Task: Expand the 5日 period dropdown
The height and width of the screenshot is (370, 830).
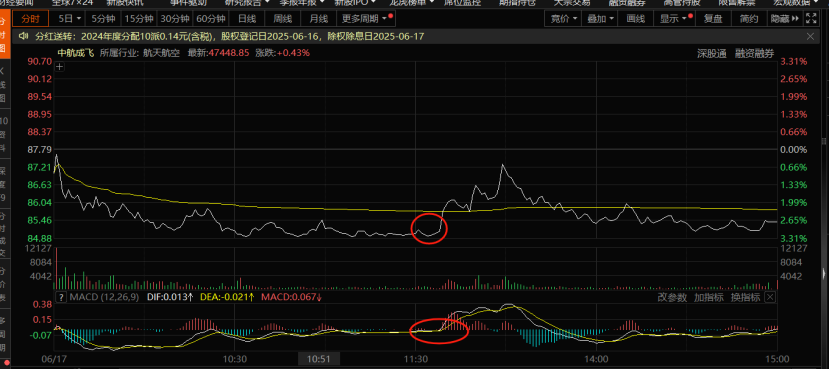Action: pos(69,19)
